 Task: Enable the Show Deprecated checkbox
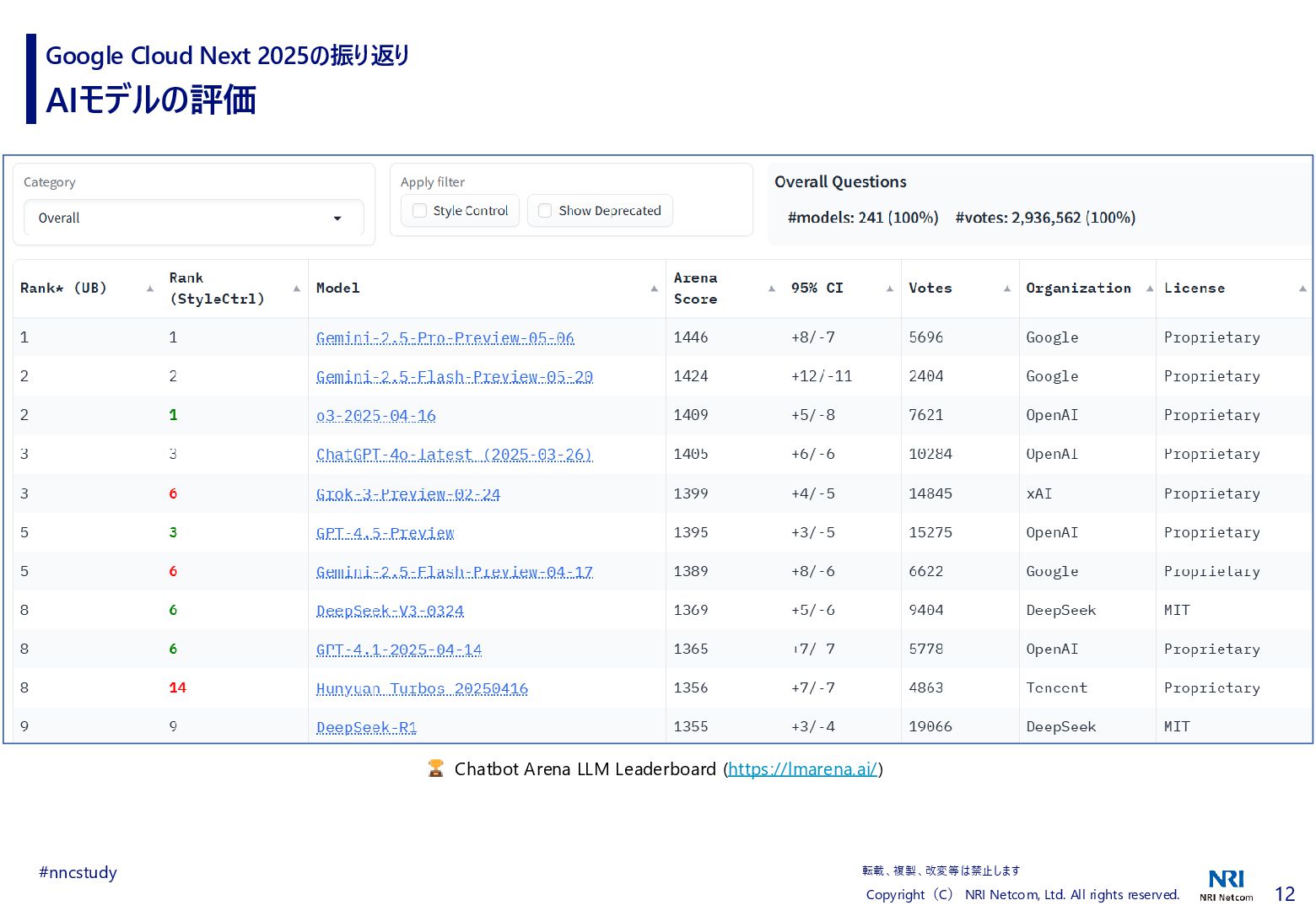545,211
